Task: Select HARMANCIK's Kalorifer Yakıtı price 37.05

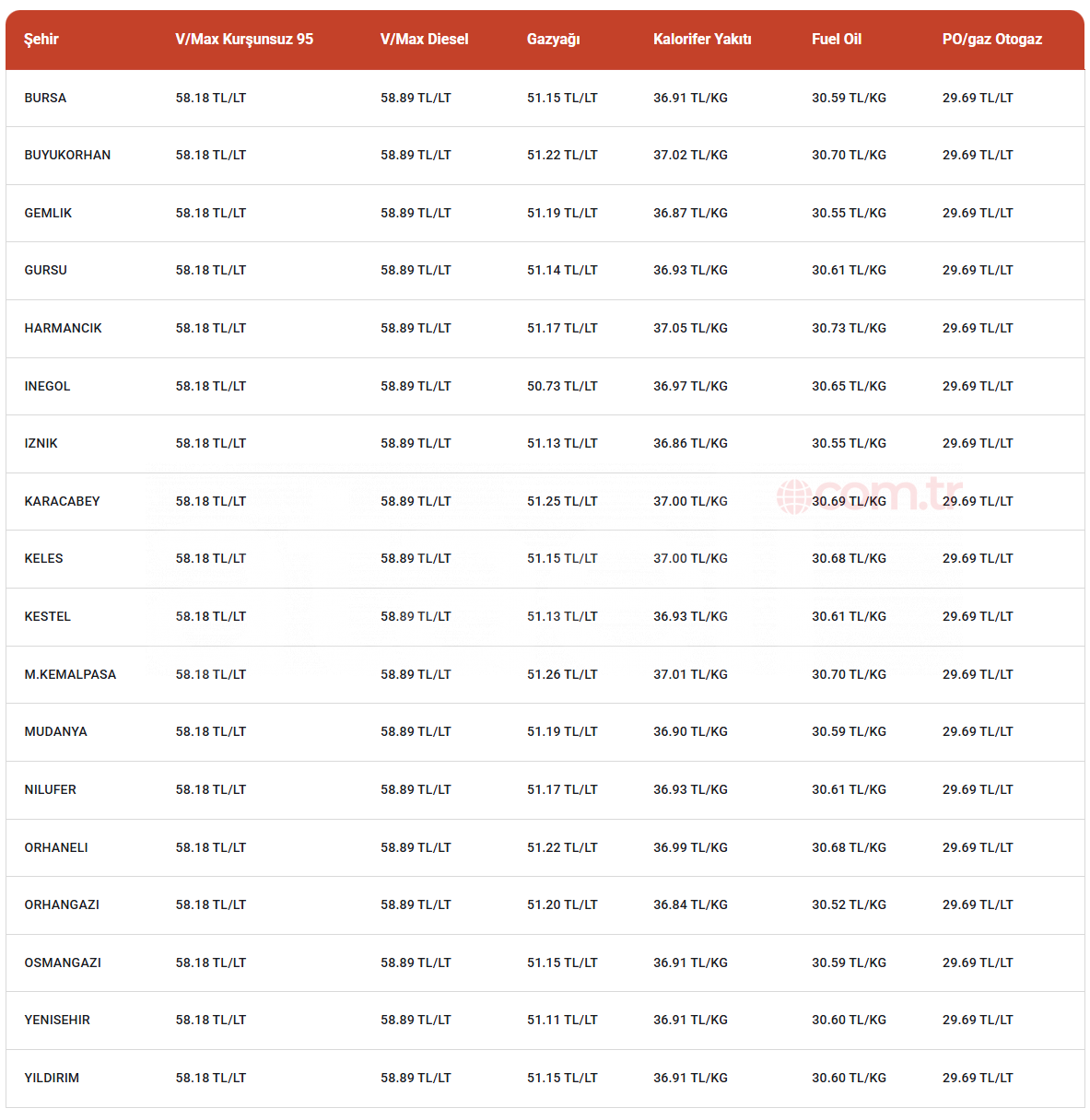Action: [x=690, y=328]
